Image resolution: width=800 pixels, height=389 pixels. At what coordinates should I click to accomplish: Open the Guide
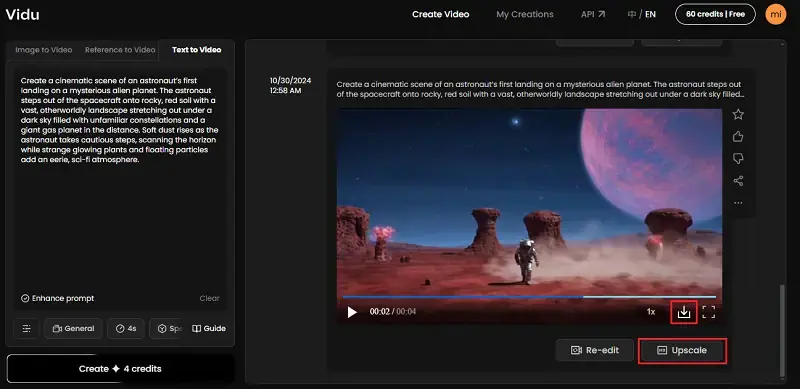pos(209,329)
